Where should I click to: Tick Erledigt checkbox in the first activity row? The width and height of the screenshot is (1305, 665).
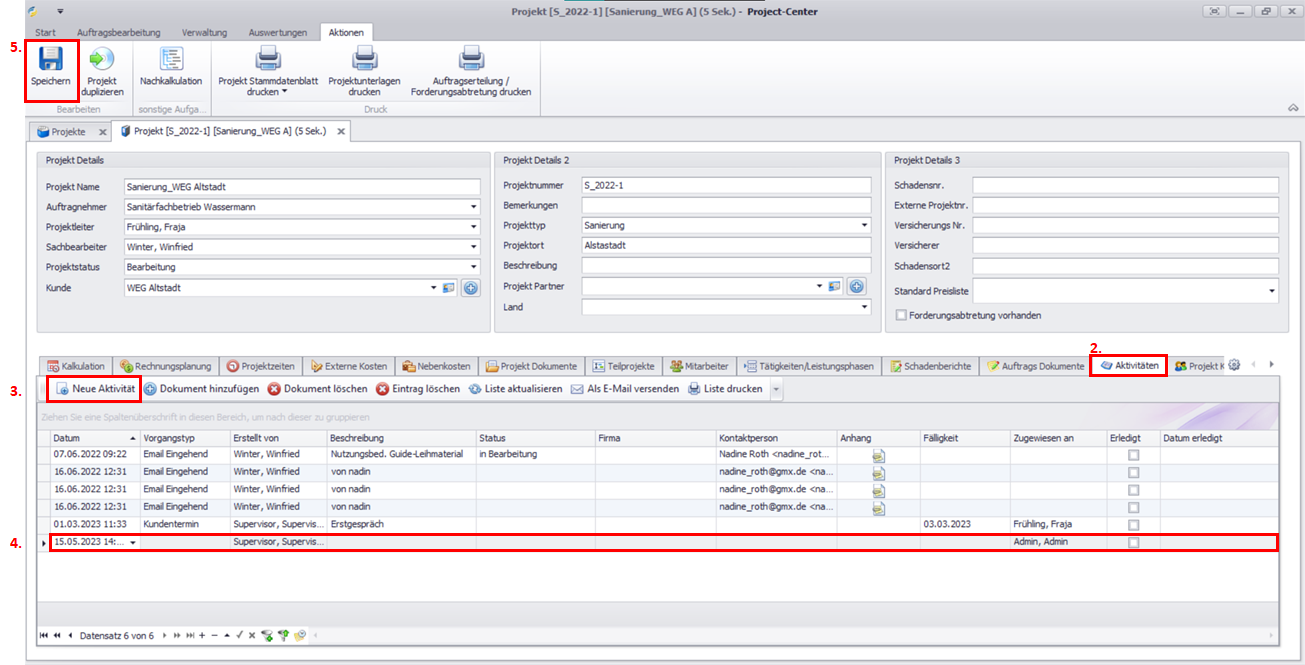(1133, 455)
